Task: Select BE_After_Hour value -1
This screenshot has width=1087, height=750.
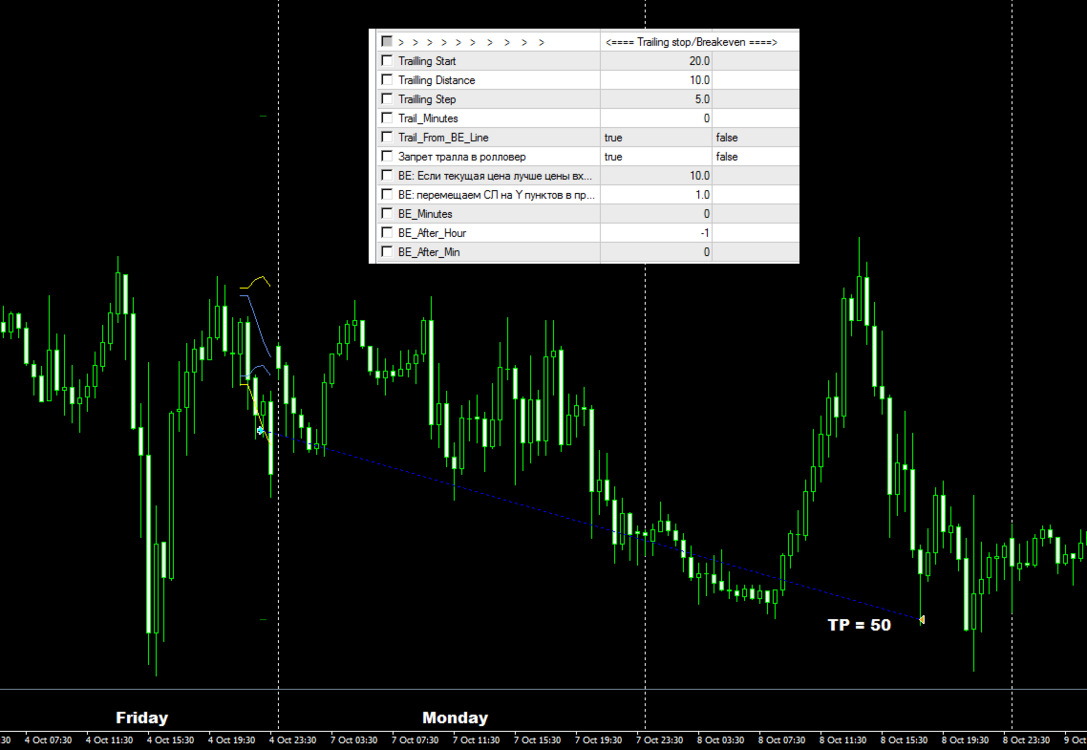Action: point(704,234)
